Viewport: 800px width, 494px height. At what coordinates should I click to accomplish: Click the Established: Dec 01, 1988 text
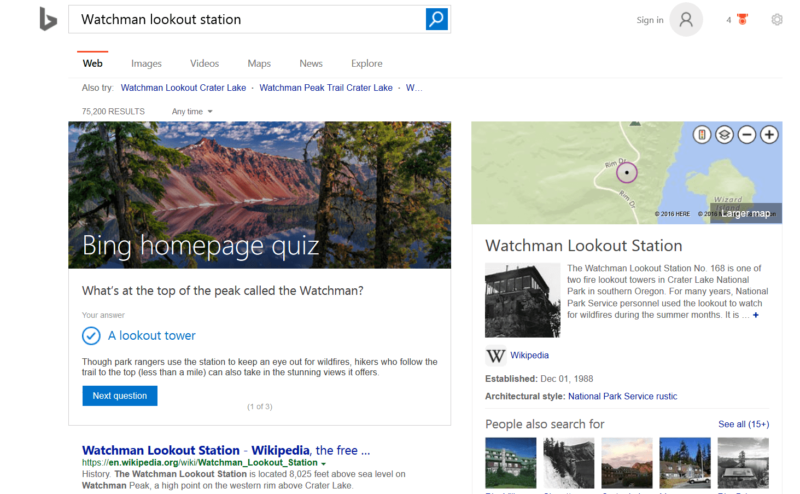[539, 379]
